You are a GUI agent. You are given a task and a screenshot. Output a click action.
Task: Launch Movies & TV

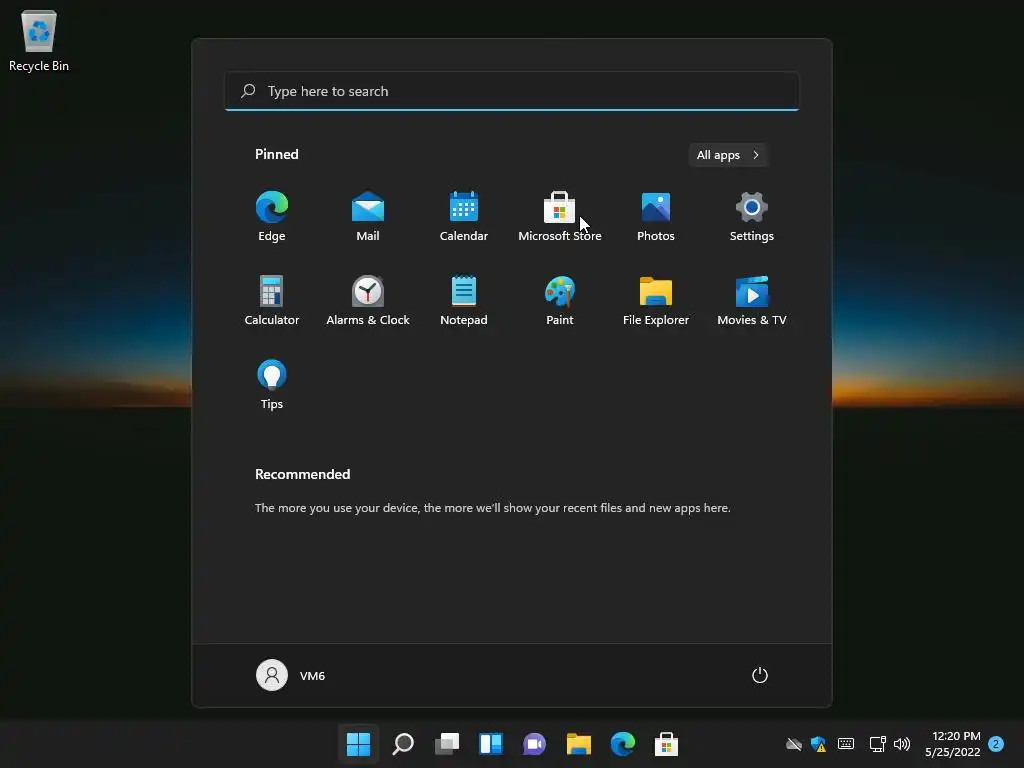(752, 300)
